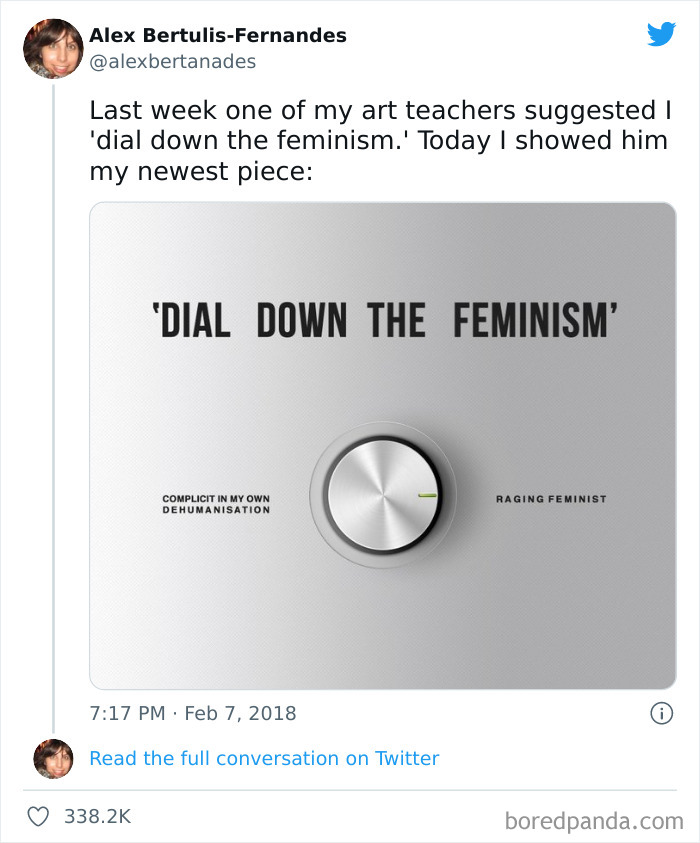Click the 338.2K like count
Image resolution: width=700 pixels, height=843 pixels.
coord(97,816)
